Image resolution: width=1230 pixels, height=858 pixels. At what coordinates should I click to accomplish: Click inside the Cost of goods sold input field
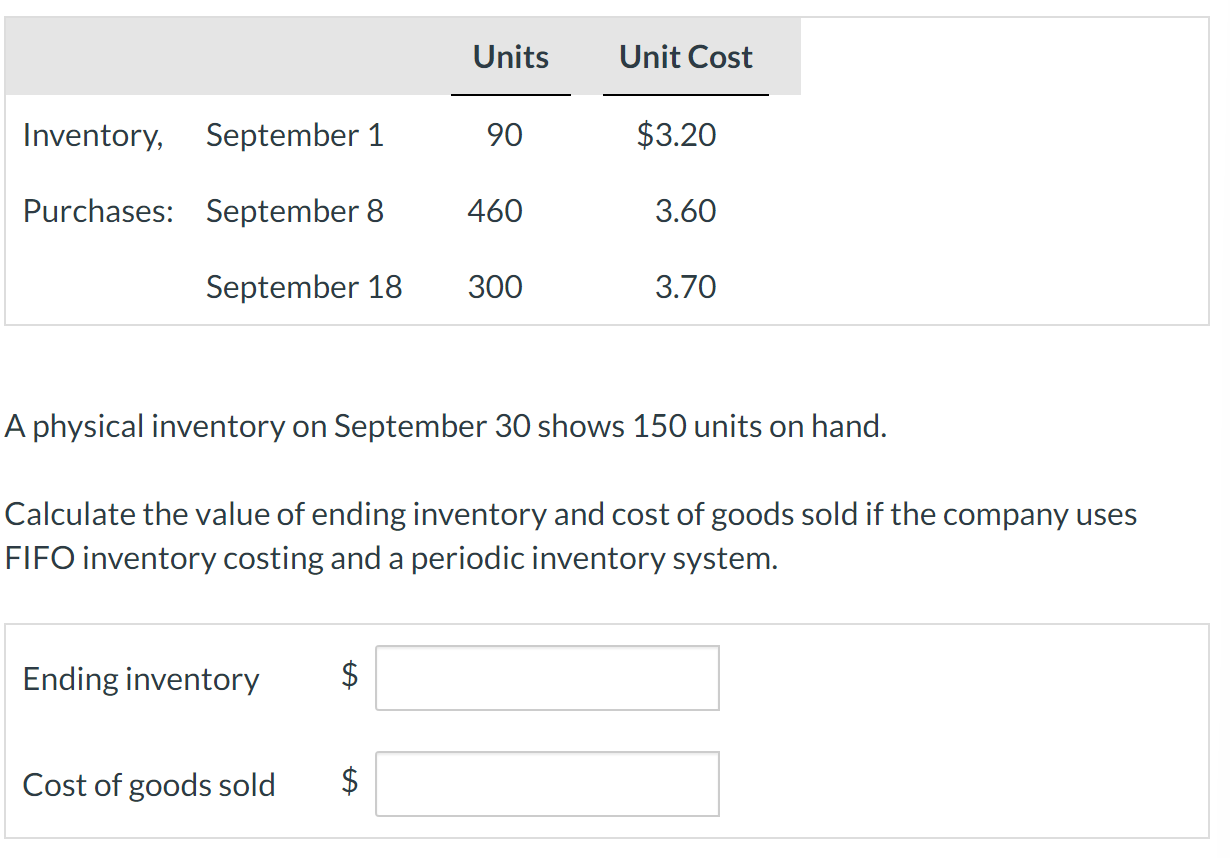click(546, 784)
